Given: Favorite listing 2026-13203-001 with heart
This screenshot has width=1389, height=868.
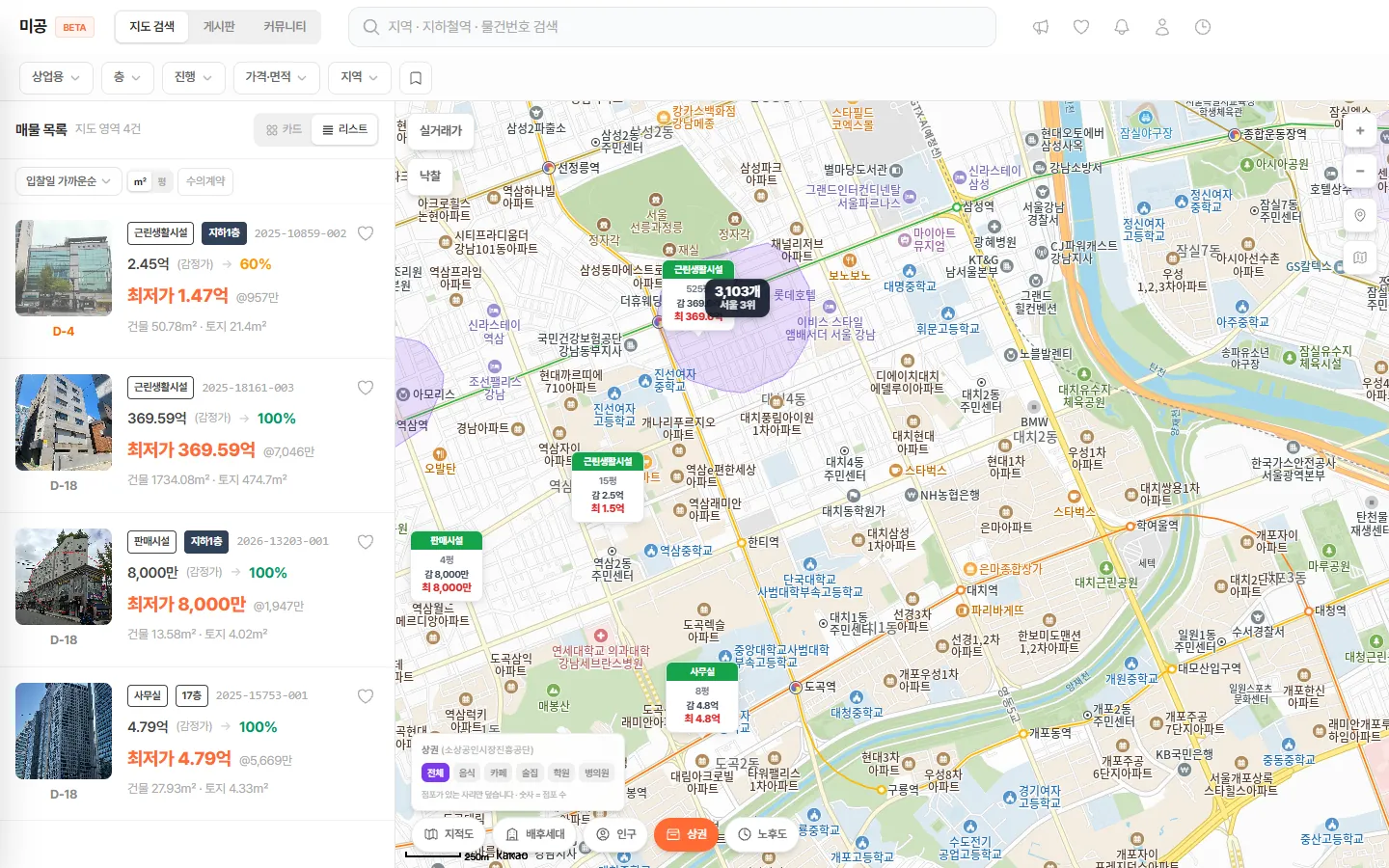Looking at the screenshot, I should pos(366,542).
